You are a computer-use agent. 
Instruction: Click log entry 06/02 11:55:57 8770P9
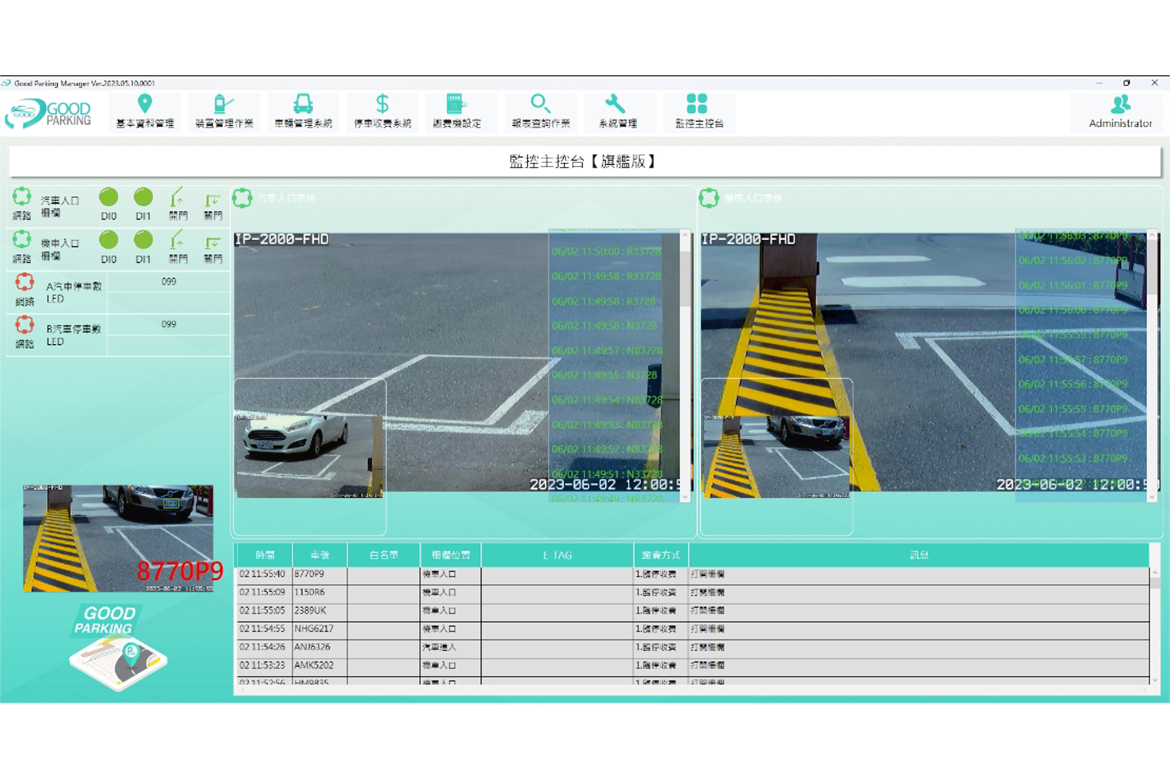(x=1073, y=360)
